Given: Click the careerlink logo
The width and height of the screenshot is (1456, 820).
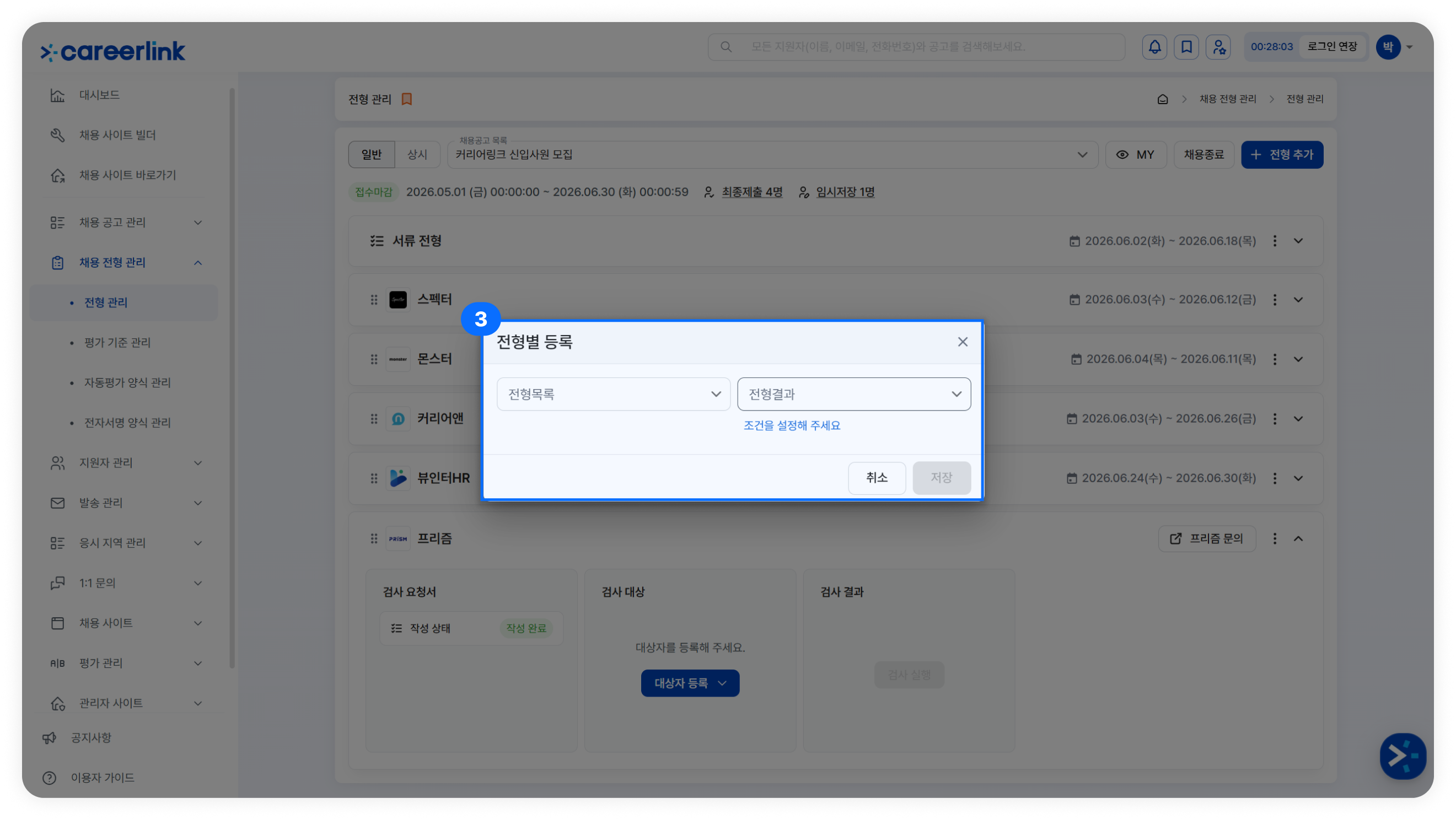Looking at the screenshot, I should point(112,51).
